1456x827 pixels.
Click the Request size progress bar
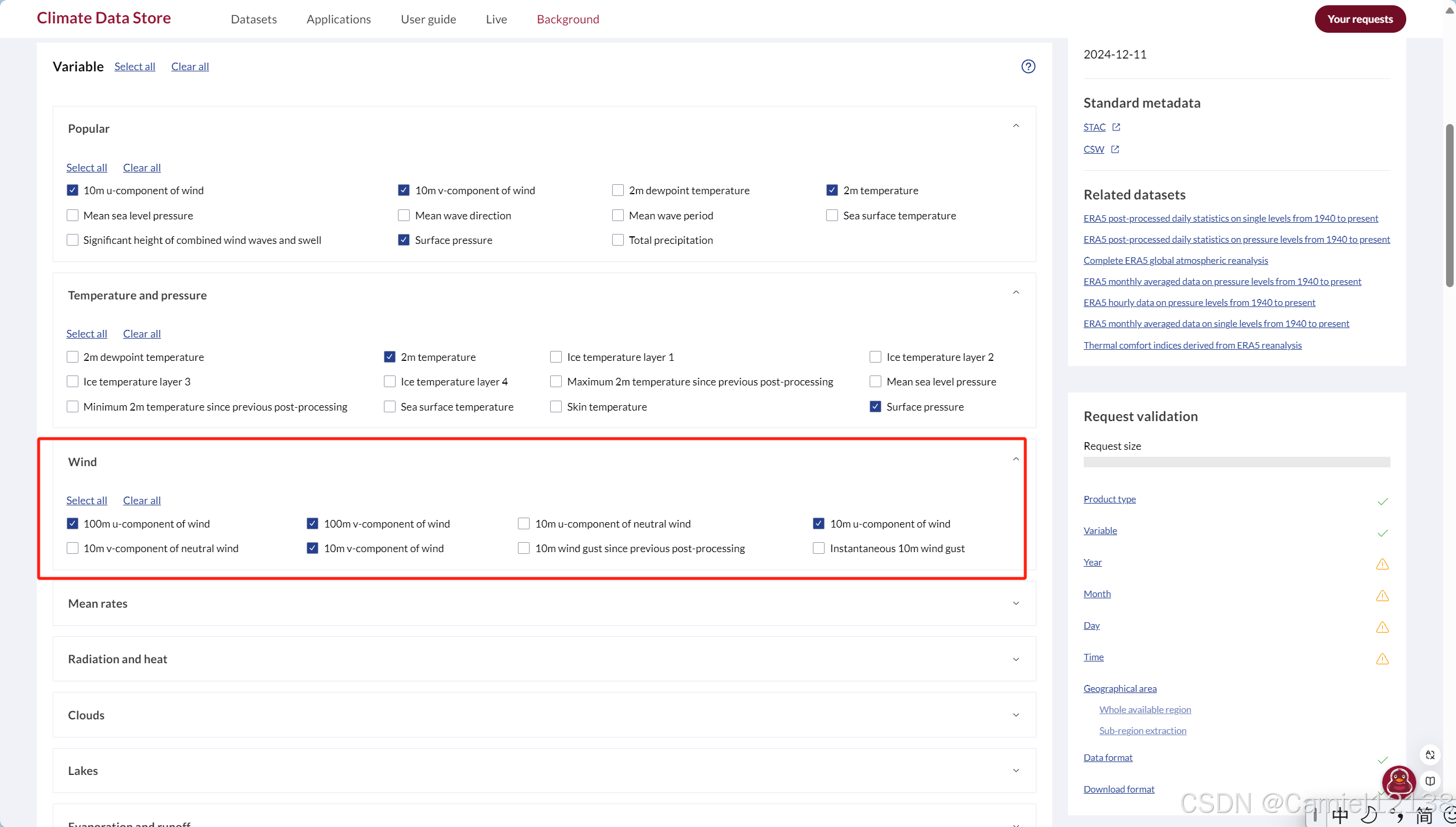coord(1236,463)
